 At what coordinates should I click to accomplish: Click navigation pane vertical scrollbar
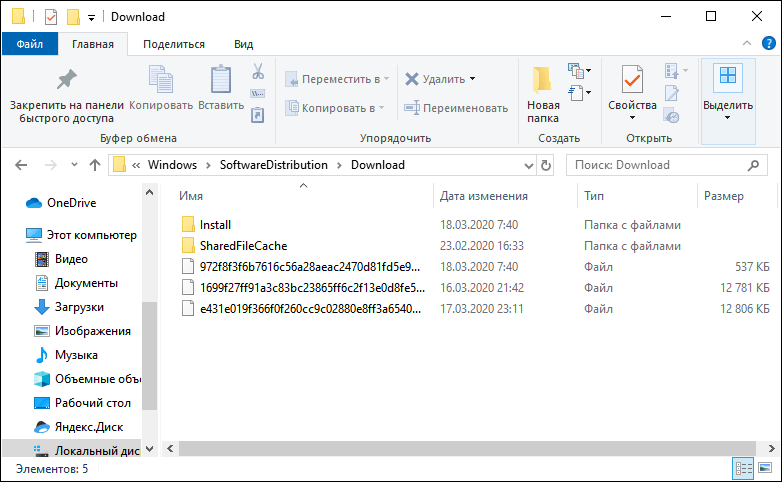(x=149, y=356)
